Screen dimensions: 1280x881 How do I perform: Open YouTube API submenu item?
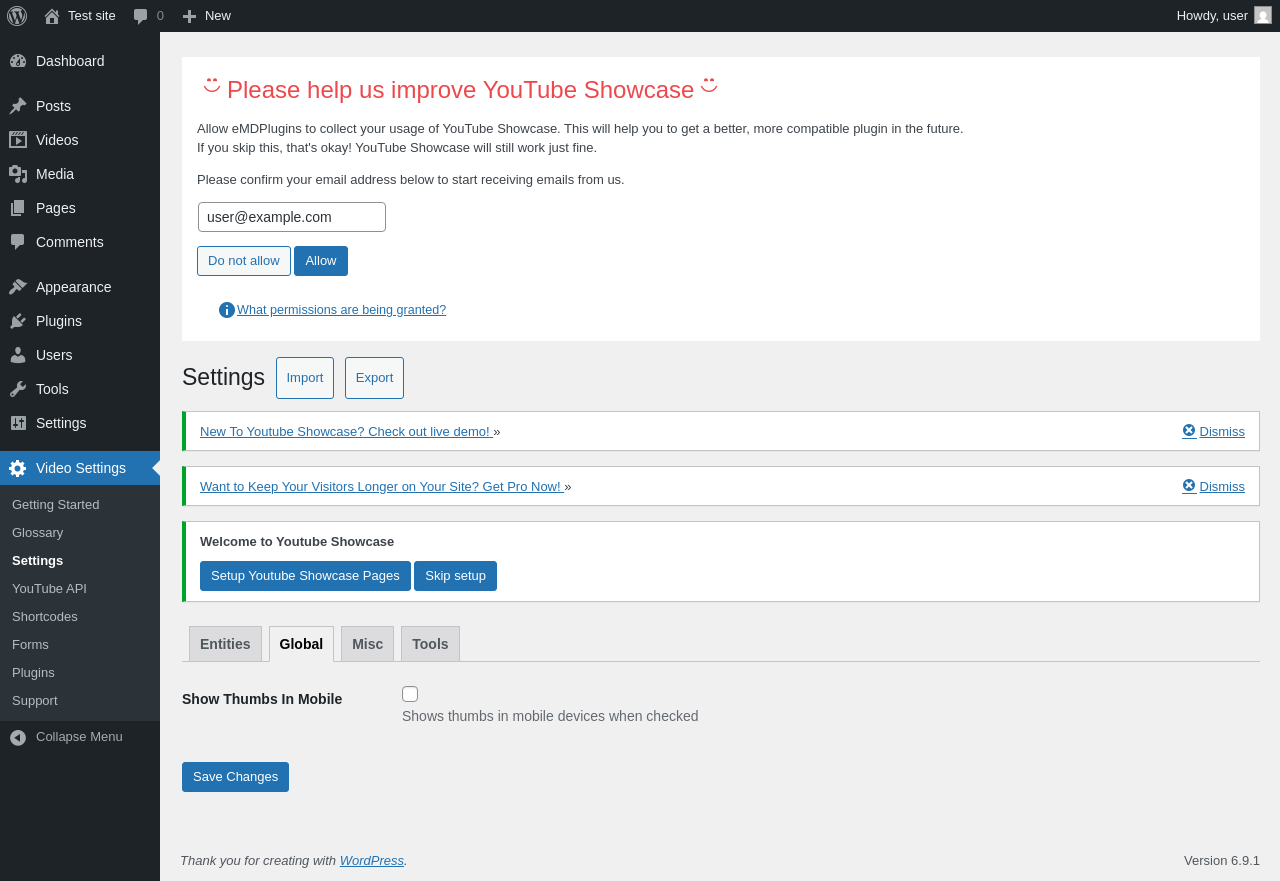(49, 588)
